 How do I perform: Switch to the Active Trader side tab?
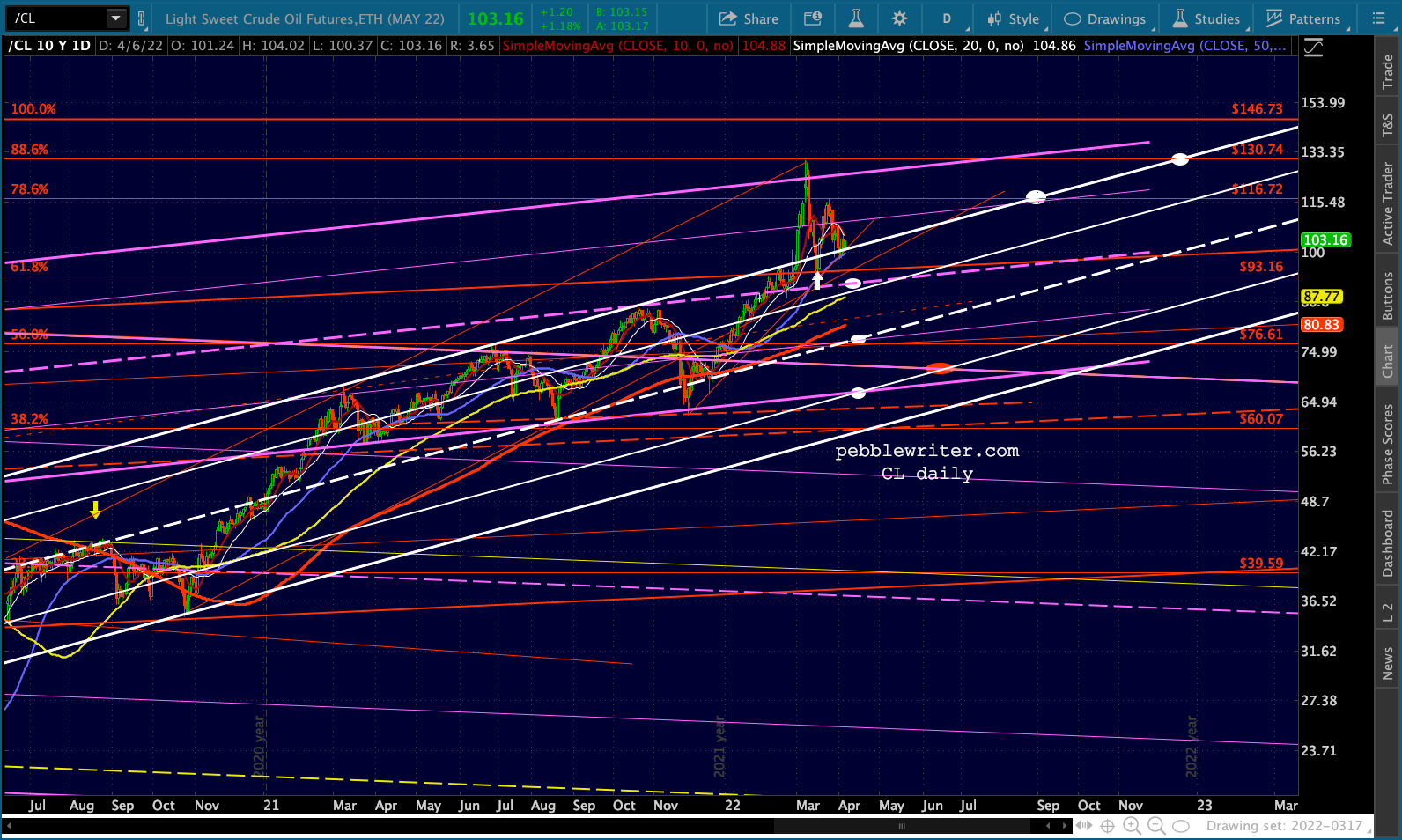coord(1388,203)
